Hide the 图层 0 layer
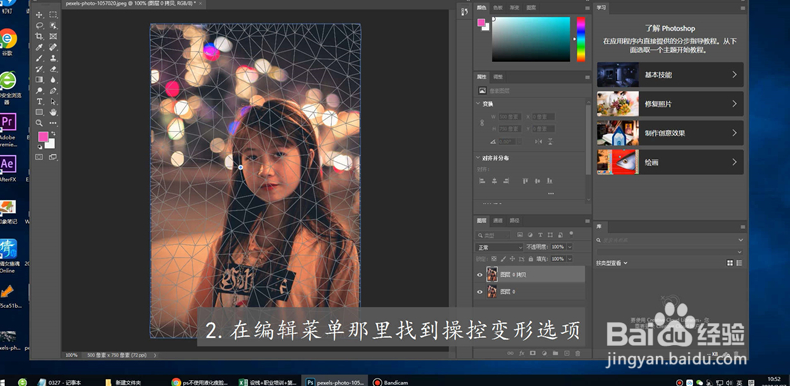 (480, 292)
